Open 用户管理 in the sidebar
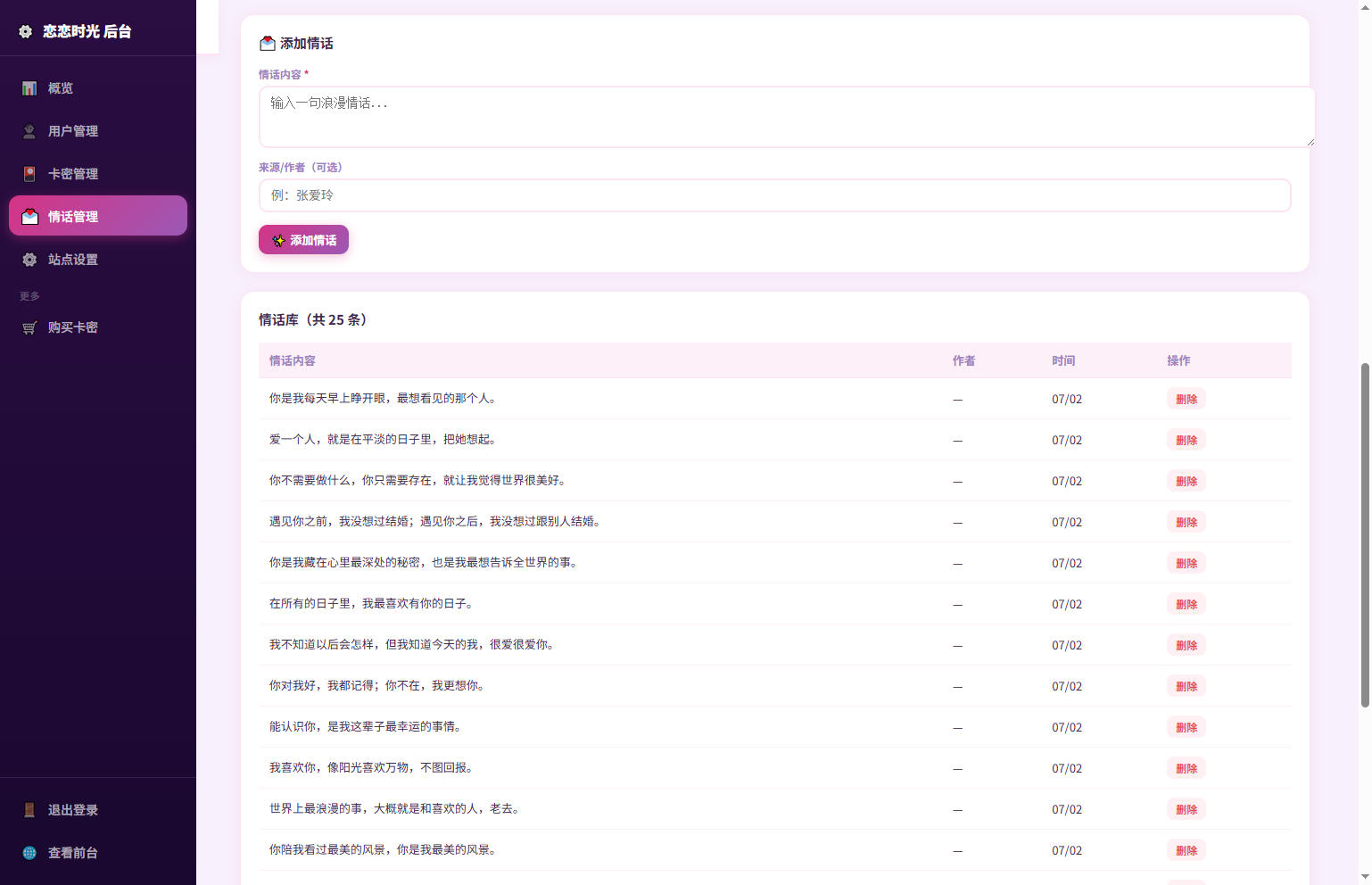This screenshot has width=1372, height=885. [x=98, y=131]
